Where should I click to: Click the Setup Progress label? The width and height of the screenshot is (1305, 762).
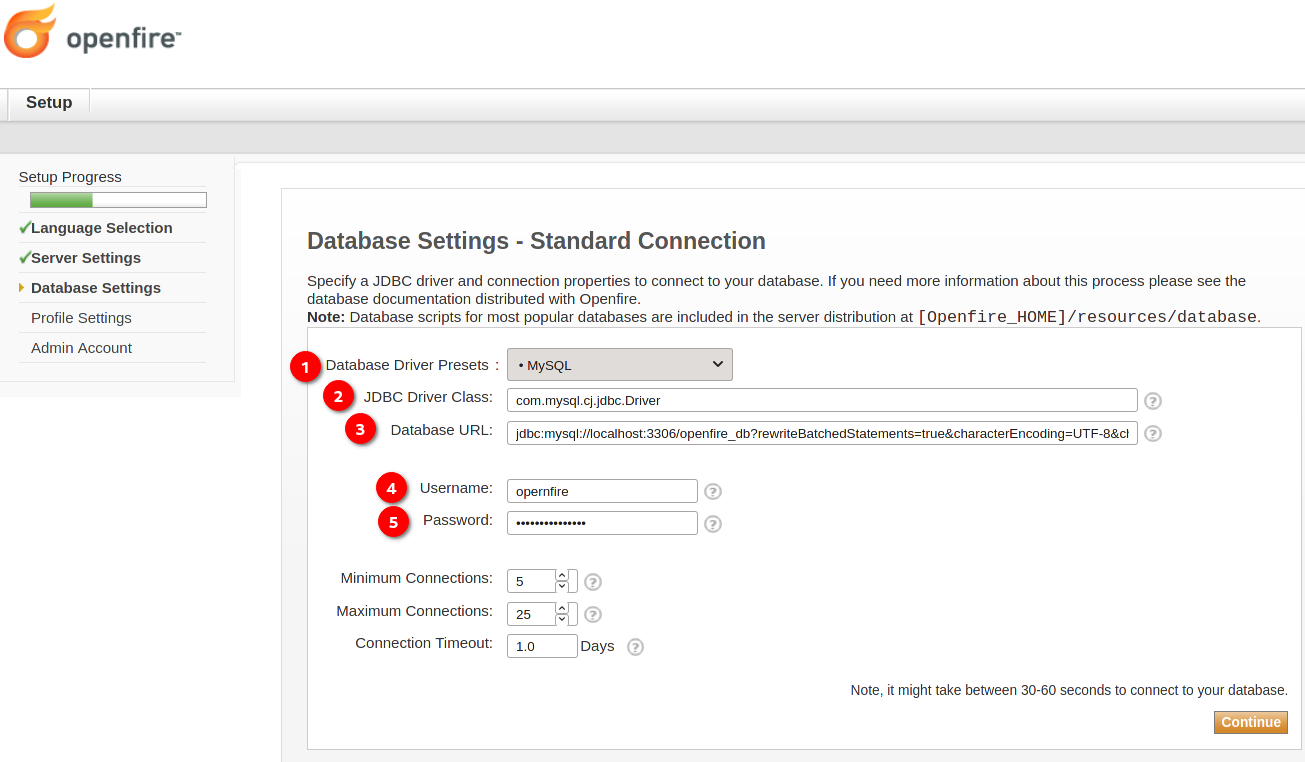tap(70, 177)
